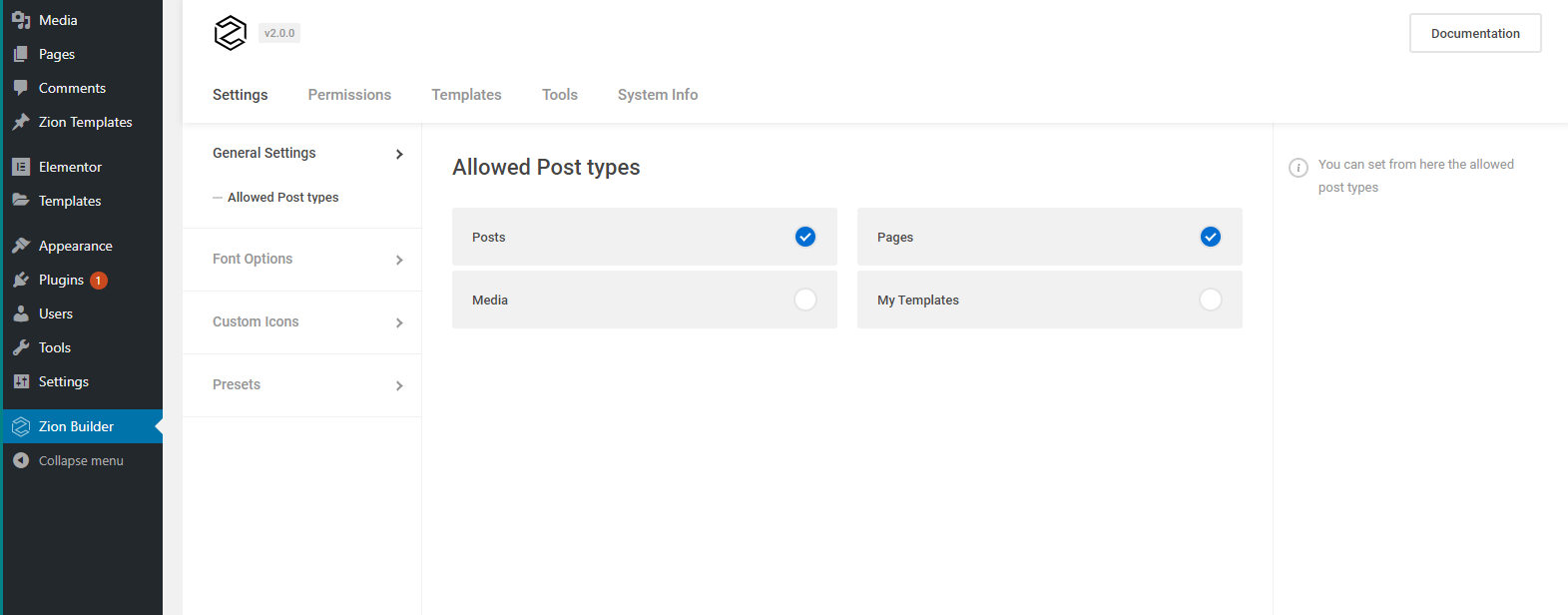Click the Allowed Post types heading
The height and width of the screenshot is (615, 1568).
pyautogui.click(x=546, y=167)
